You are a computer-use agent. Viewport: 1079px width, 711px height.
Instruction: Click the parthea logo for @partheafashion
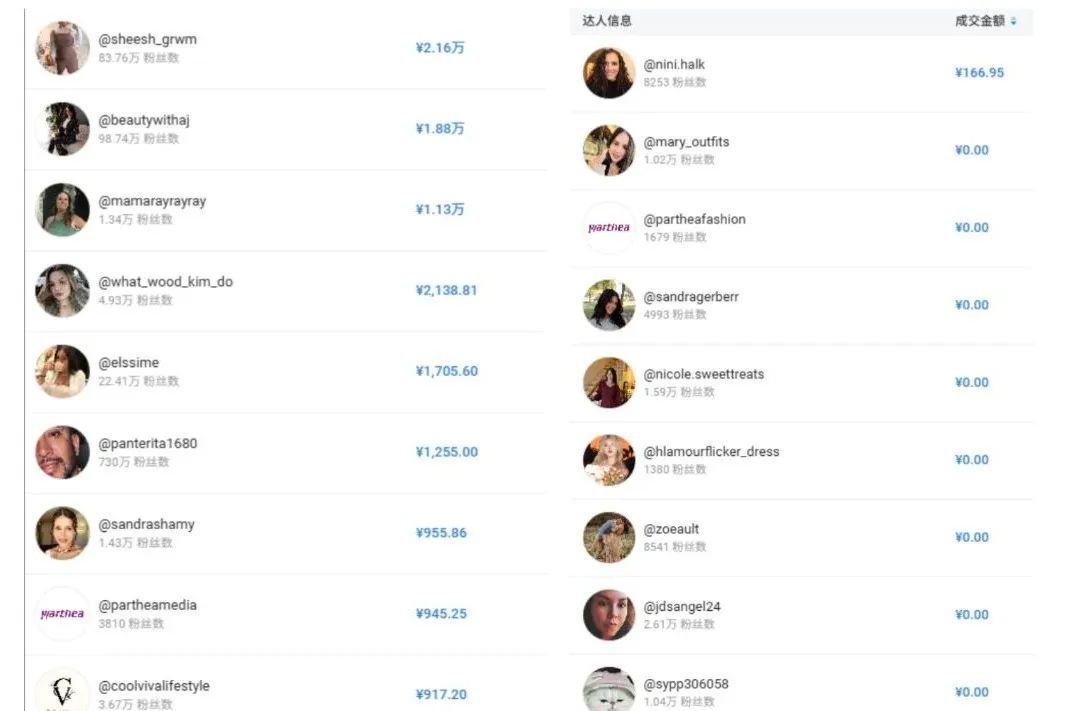click(609, 227)
